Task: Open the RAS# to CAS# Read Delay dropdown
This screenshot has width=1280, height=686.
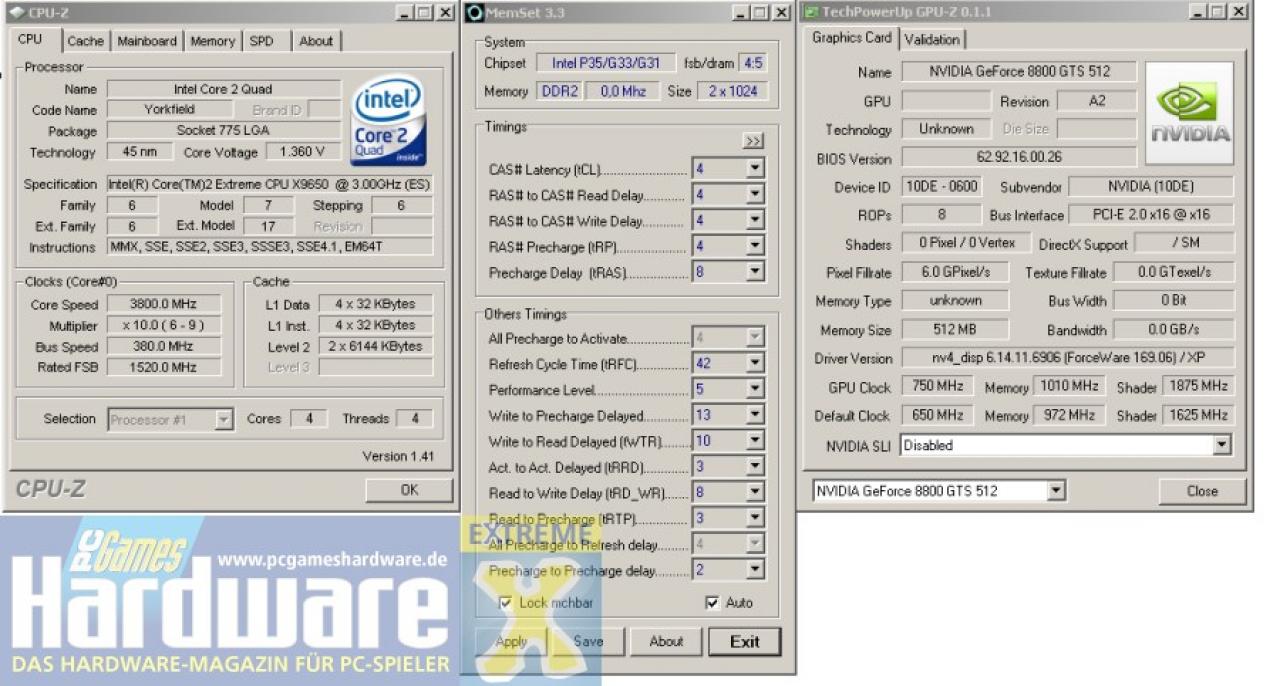Action: tap(755, 195)
